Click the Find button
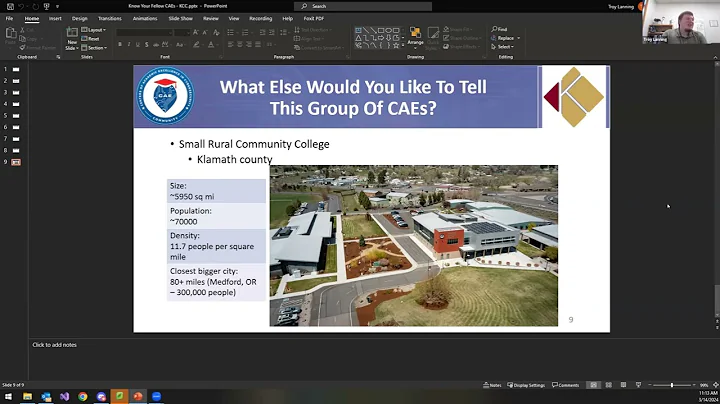The height and width of the screenshot is (404, 720). coord(499,29)
